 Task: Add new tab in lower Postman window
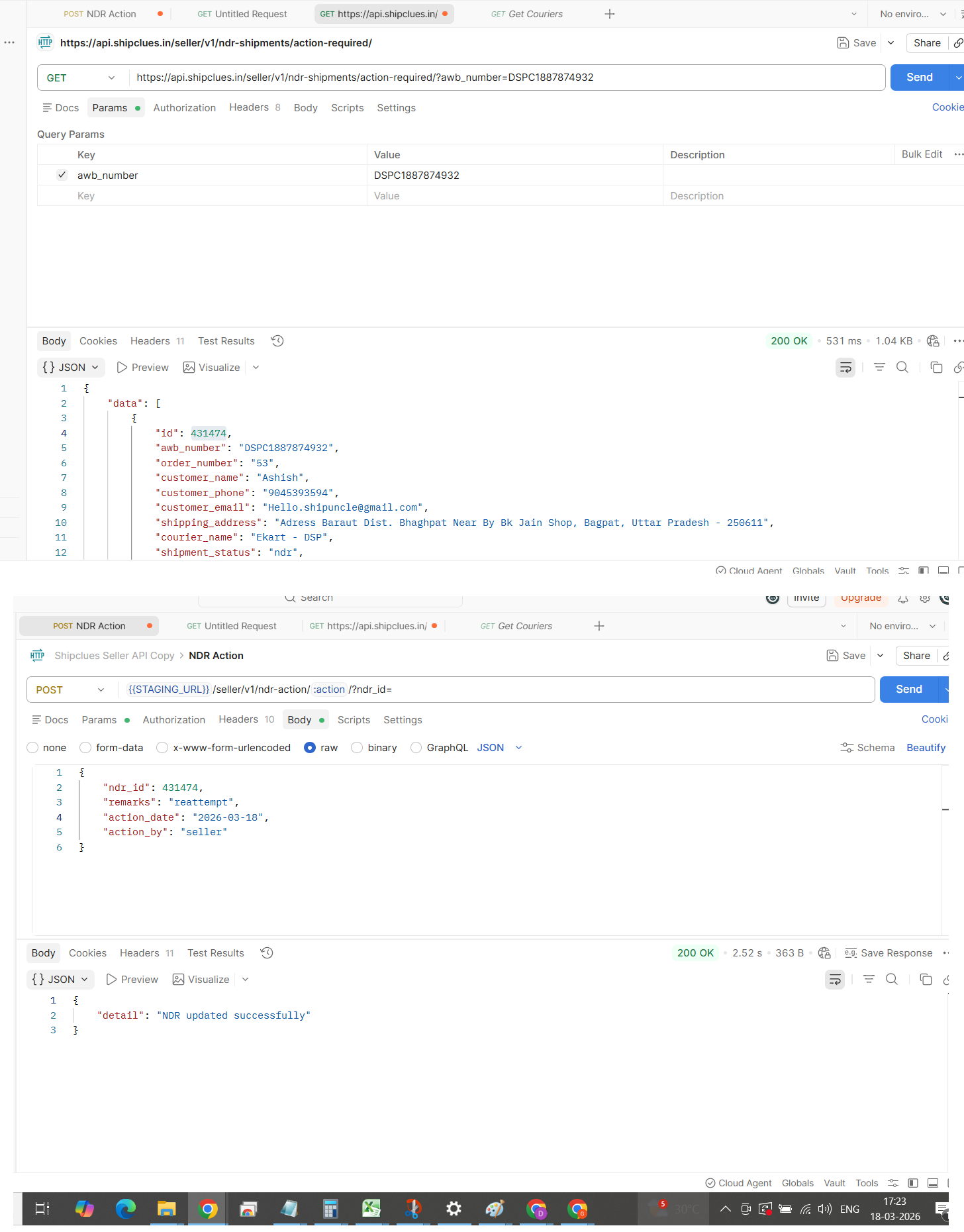(599, 626)
